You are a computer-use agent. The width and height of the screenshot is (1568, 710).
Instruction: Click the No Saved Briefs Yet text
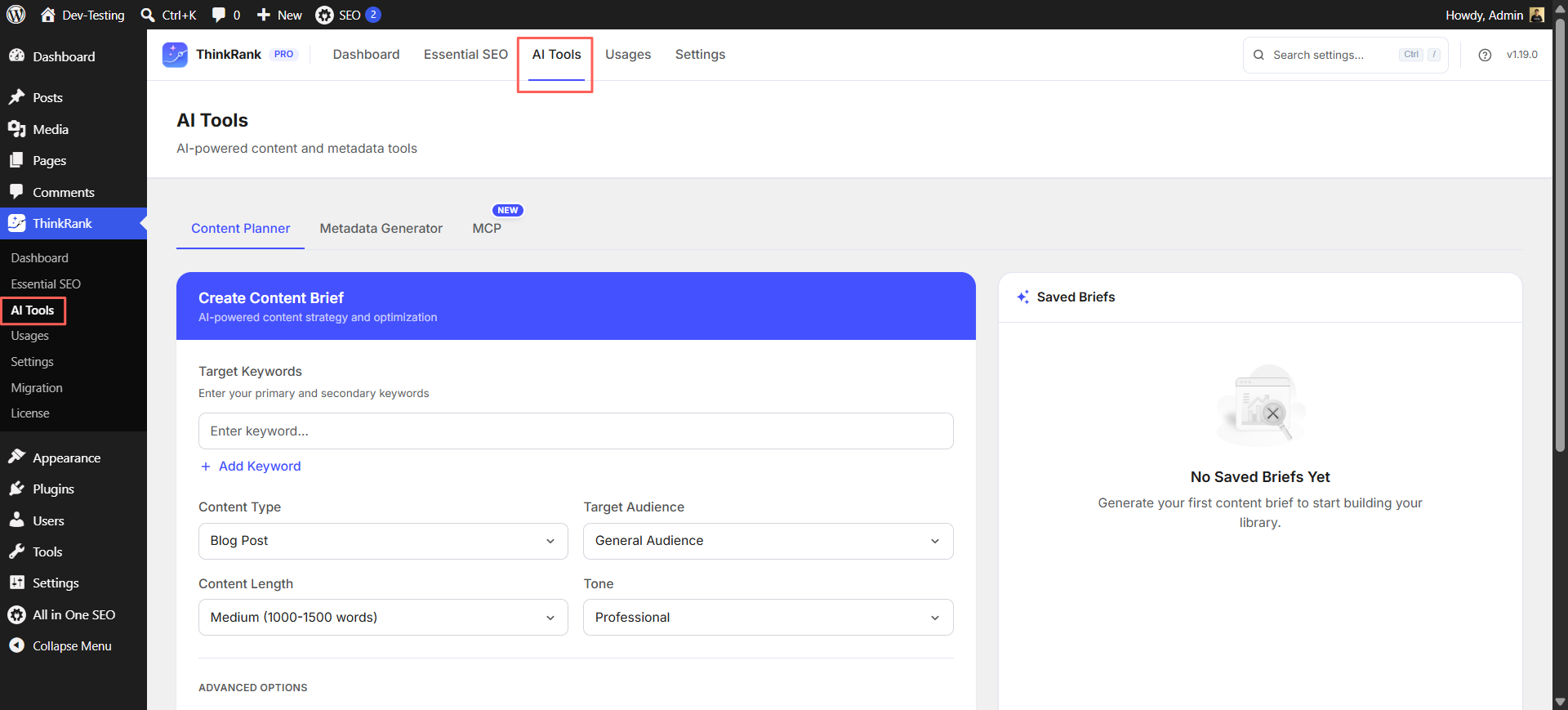pos(1260,477)
